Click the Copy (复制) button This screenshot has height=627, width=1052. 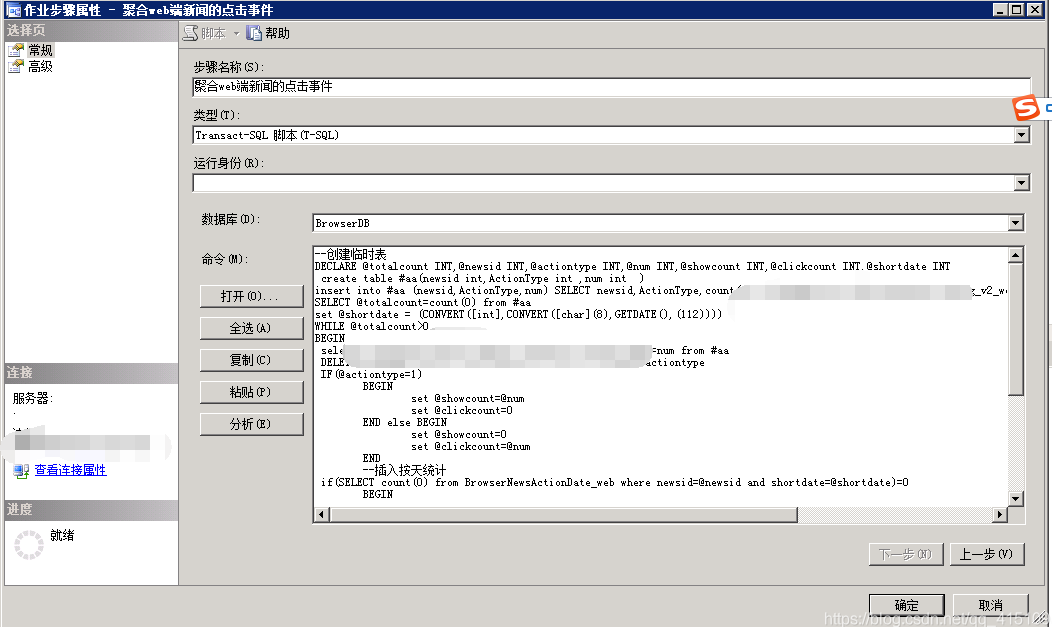coord(252,360)
